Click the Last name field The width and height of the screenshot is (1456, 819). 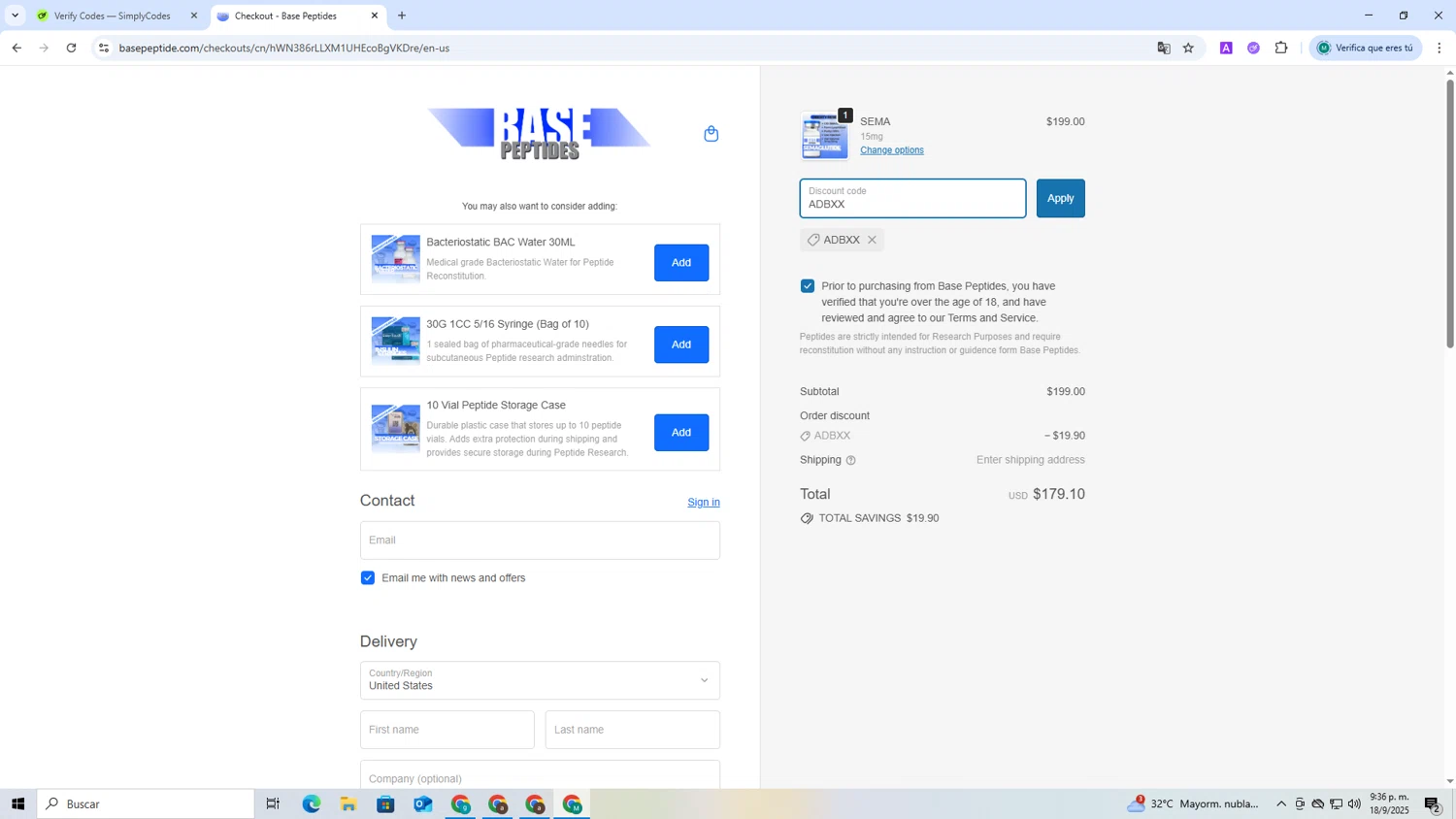(632, 730)
